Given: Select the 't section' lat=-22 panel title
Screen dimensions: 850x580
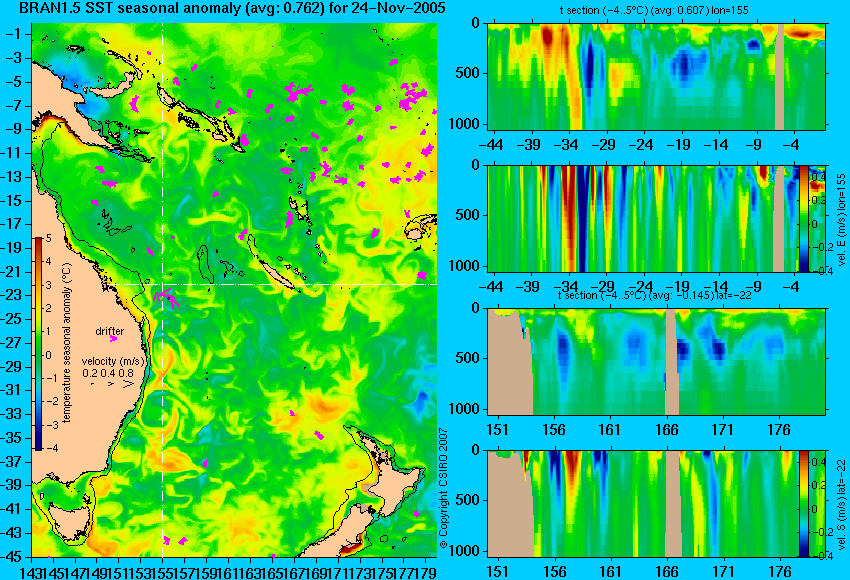Looking at the screenshot, I should 654,295.
